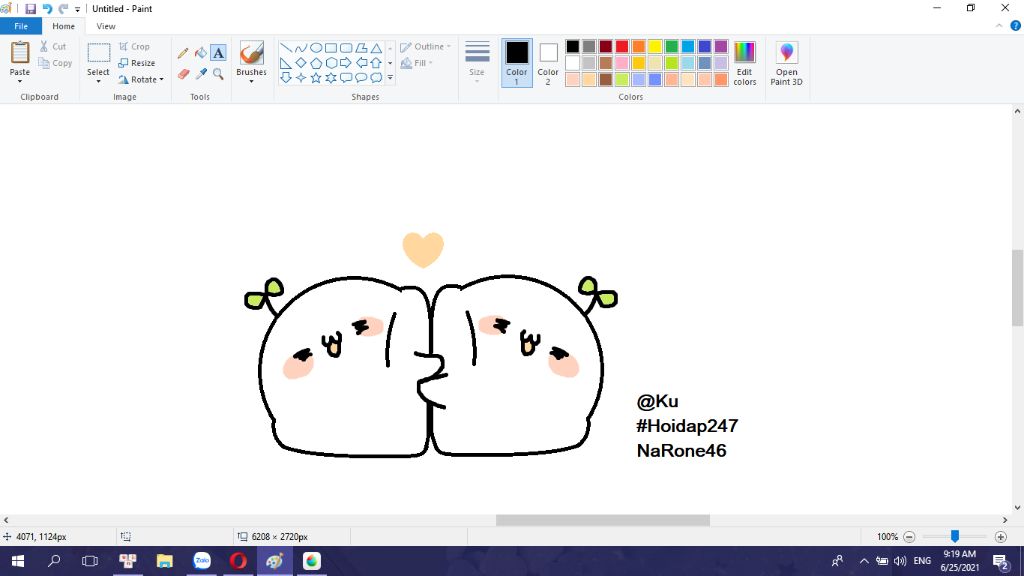
Task: Select the Text tool
Action: click(x=218, y=53)
